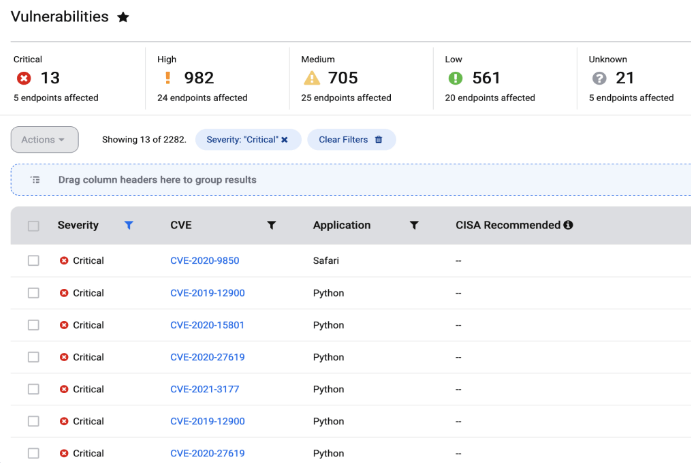Open the Application column filter funnel
Image resolution: width=691 pixels, height=463 pixels.
[x=414, y=225]
